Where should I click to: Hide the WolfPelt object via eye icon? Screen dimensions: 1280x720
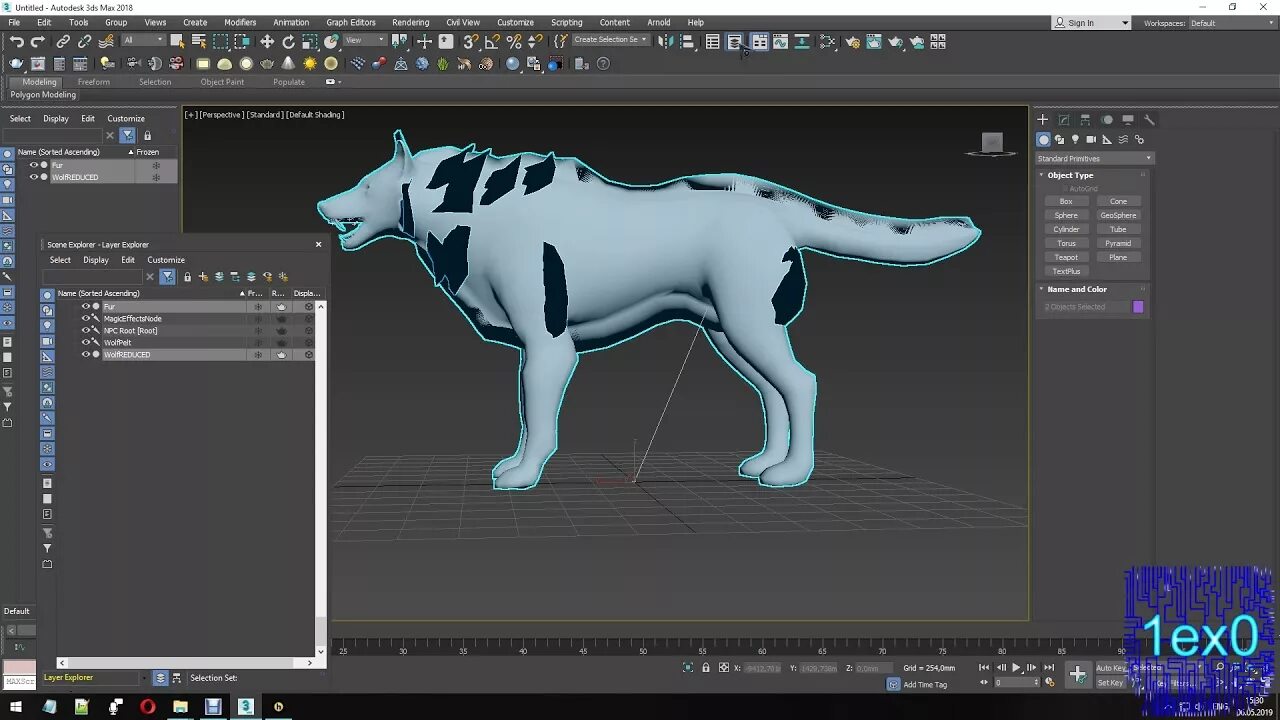click(85, 343)
